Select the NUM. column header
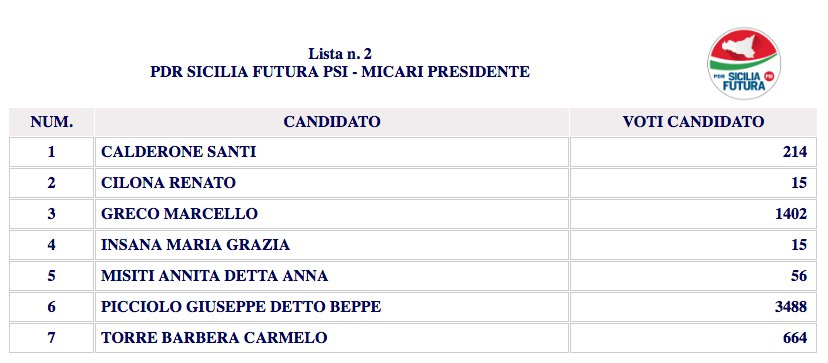The height and width of the screenshot is (363, 828). [x=51, y=122]
